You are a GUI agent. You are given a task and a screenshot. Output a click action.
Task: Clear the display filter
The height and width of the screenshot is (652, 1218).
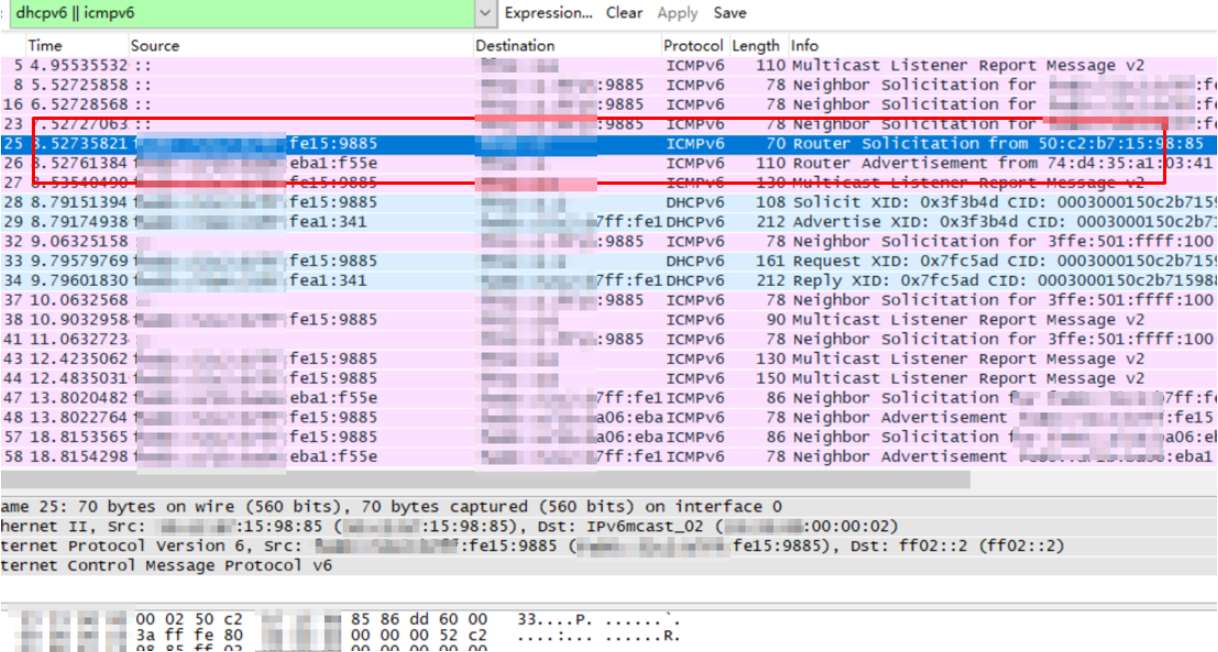pos(624,13)
